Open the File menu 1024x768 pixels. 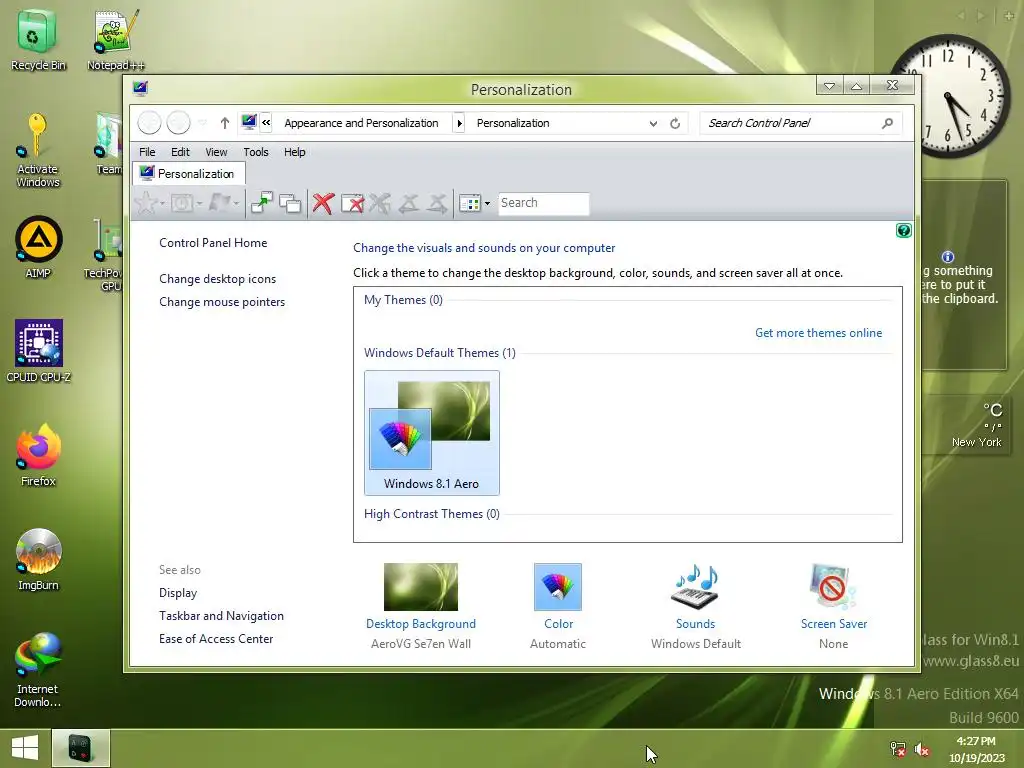point(147,152)
